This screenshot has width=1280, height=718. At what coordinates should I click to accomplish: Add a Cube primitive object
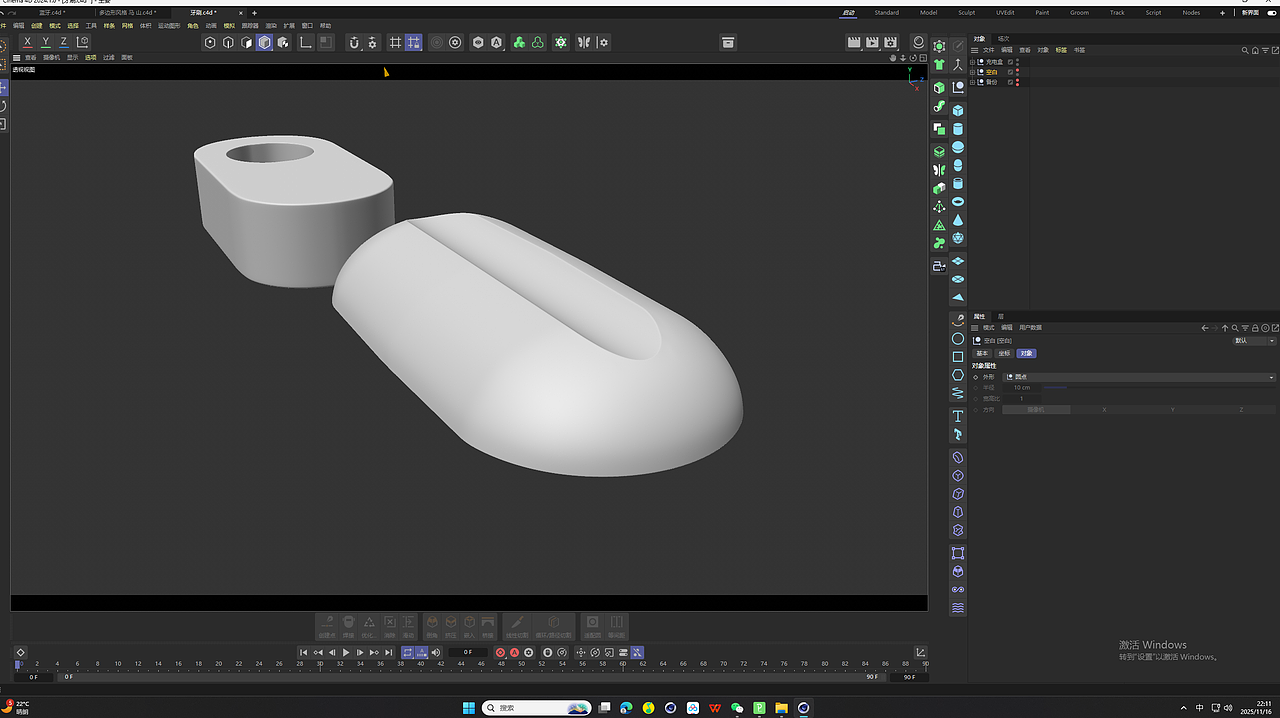[x=958, y=110]
